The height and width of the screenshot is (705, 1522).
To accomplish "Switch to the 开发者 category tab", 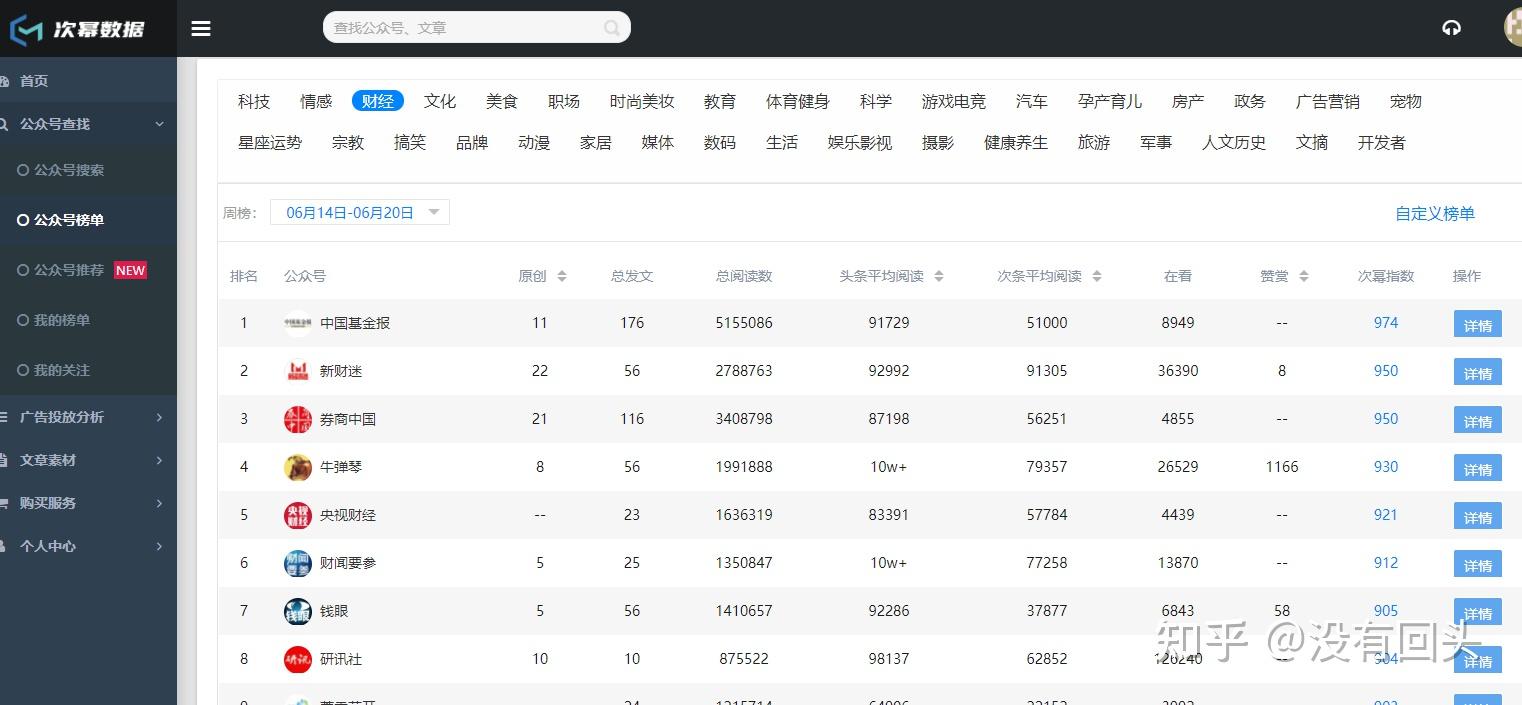I will click(1382, 143).
